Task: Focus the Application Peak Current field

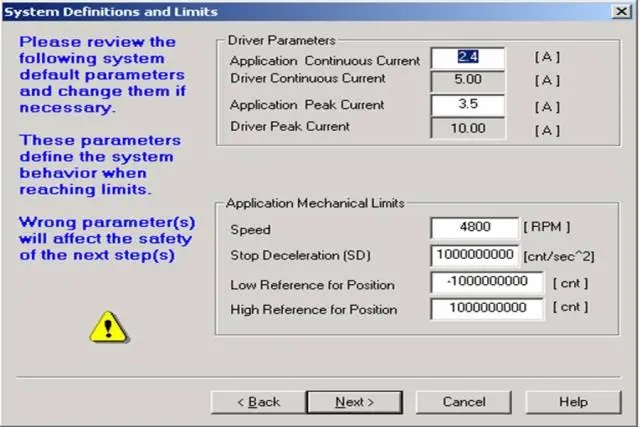Action: point(468,106)
